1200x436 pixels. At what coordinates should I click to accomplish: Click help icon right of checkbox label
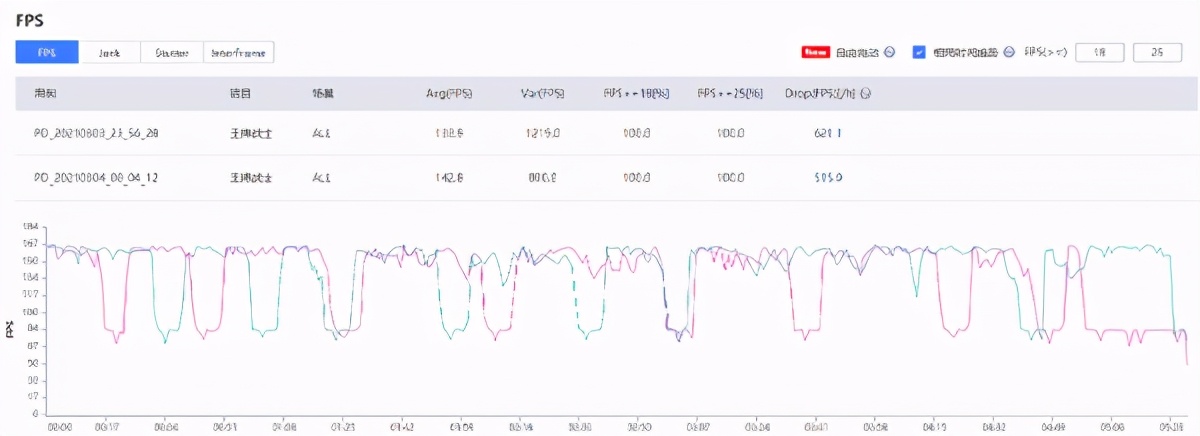(1009, 52)
